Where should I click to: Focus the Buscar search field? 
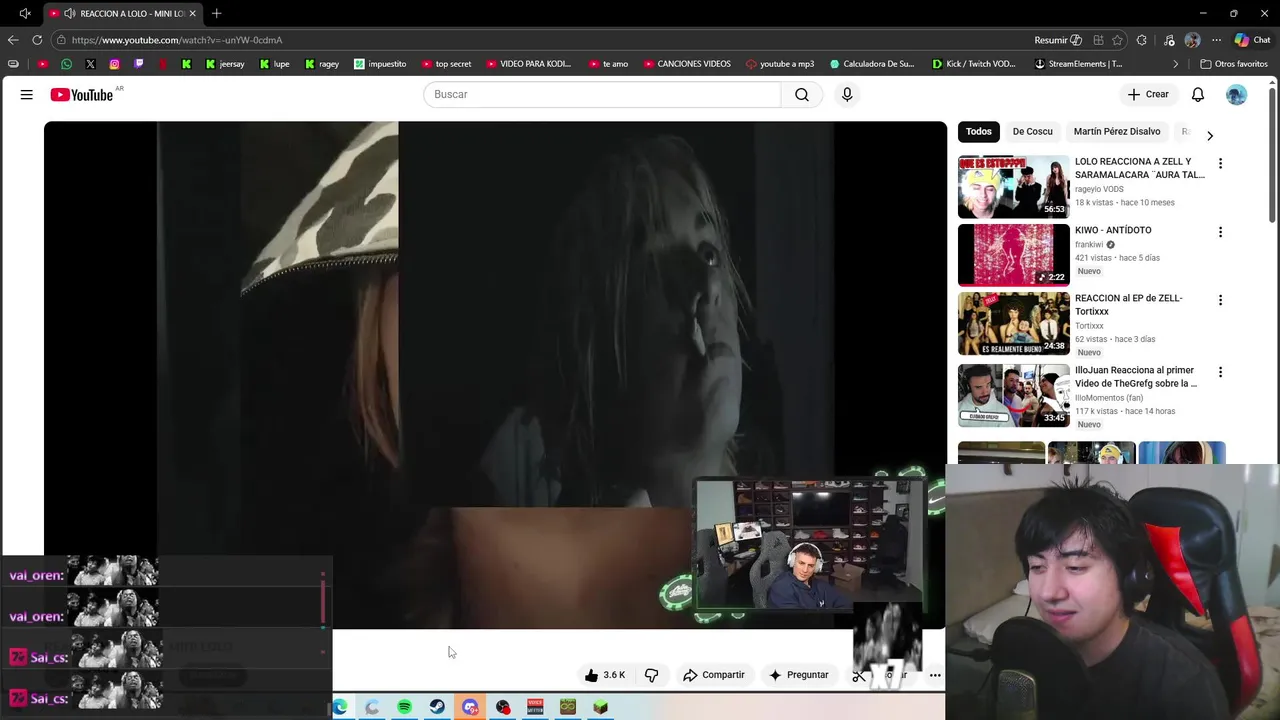602,94
